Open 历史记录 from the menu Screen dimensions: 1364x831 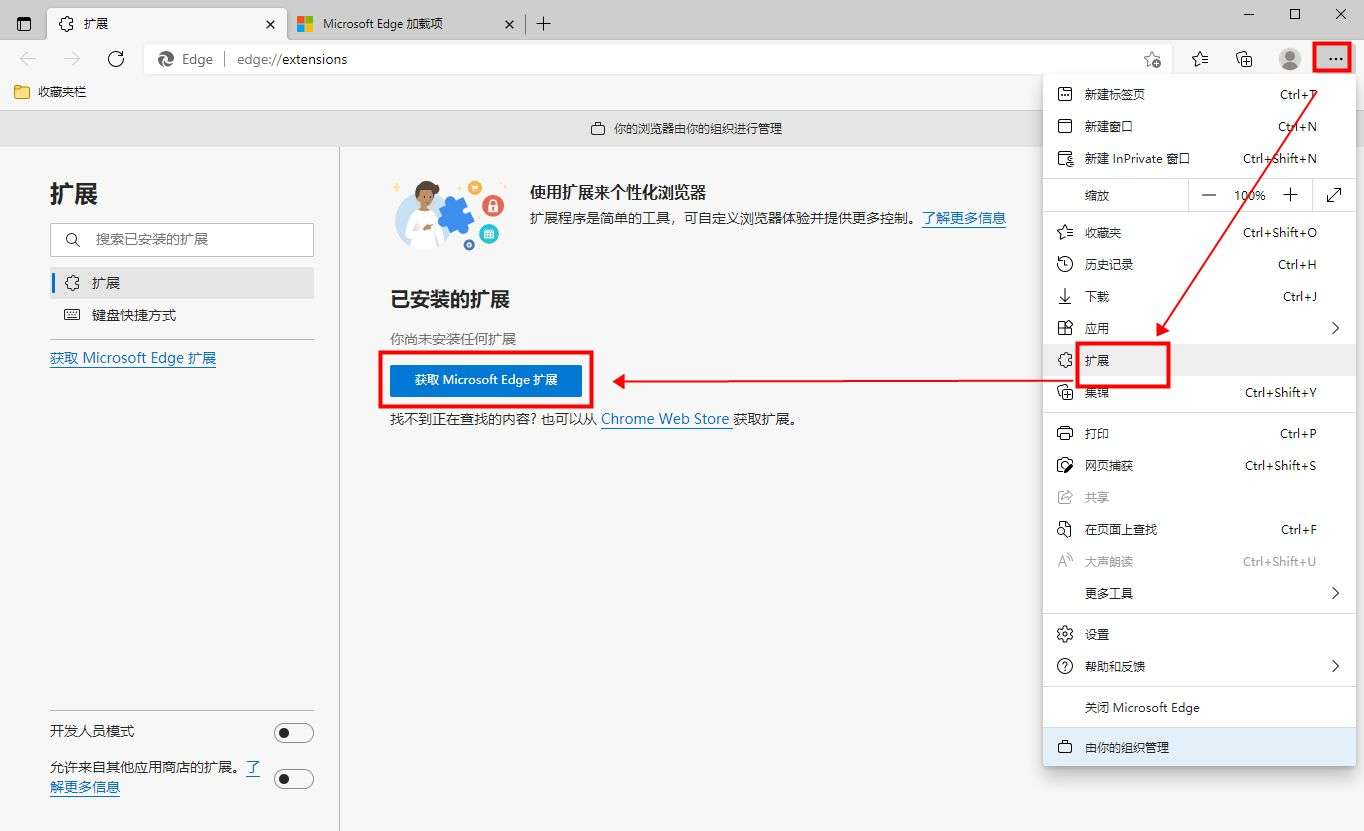[1199, 264]
